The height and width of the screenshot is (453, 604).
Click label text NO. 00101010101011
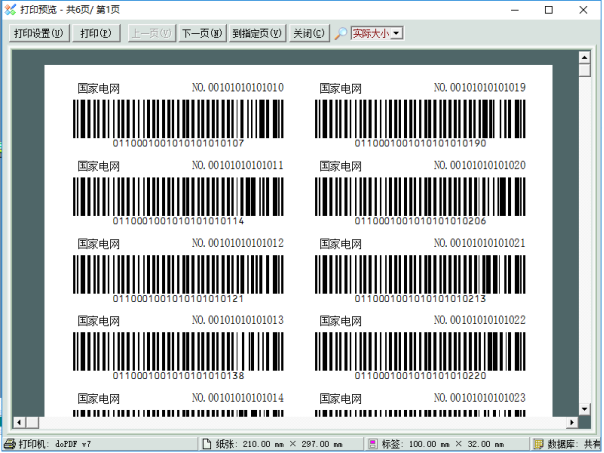tap(238, 165)
